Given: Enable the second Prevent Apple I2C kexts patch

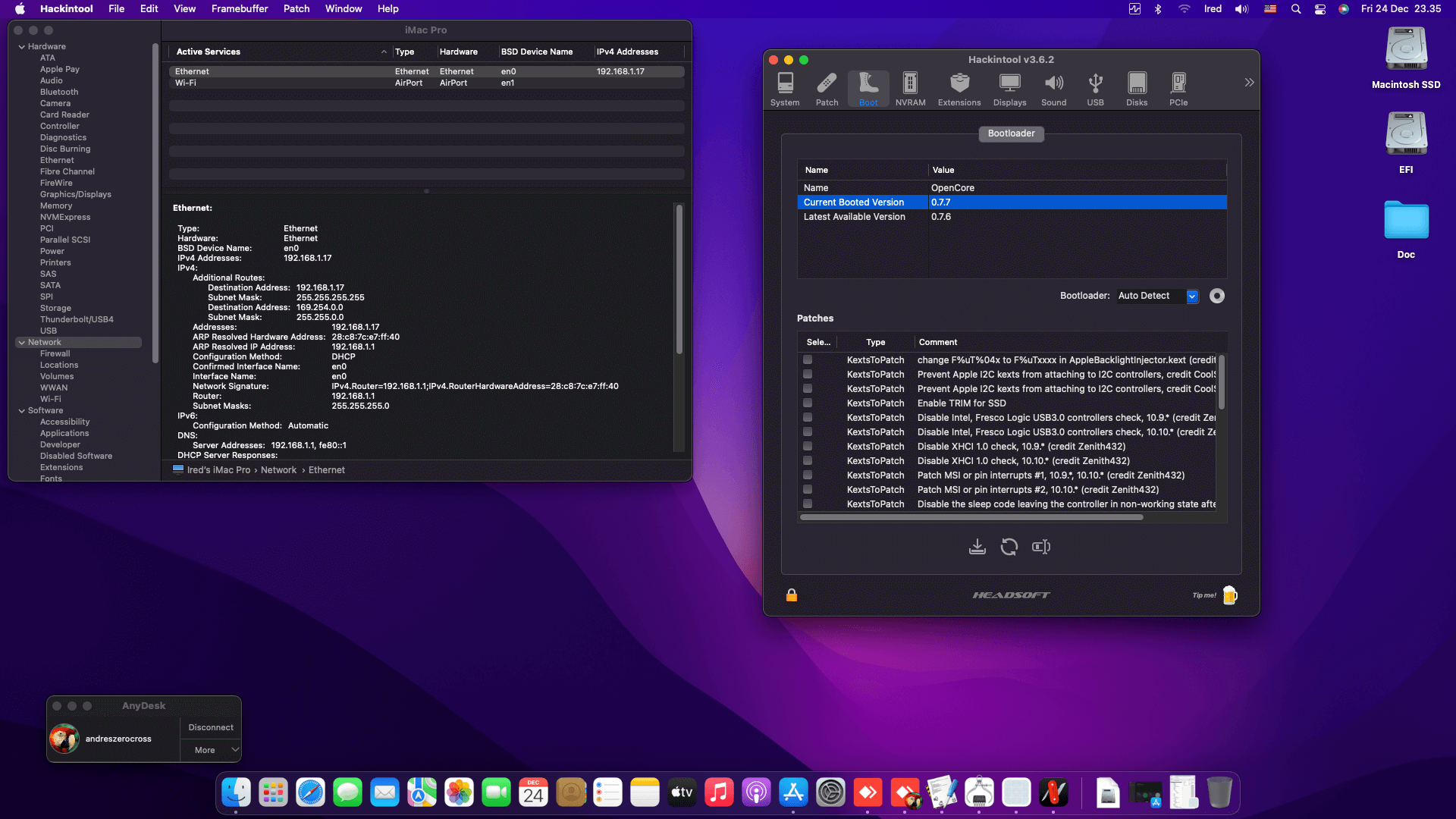Looking at the screenshot, I should coord(808,389).
